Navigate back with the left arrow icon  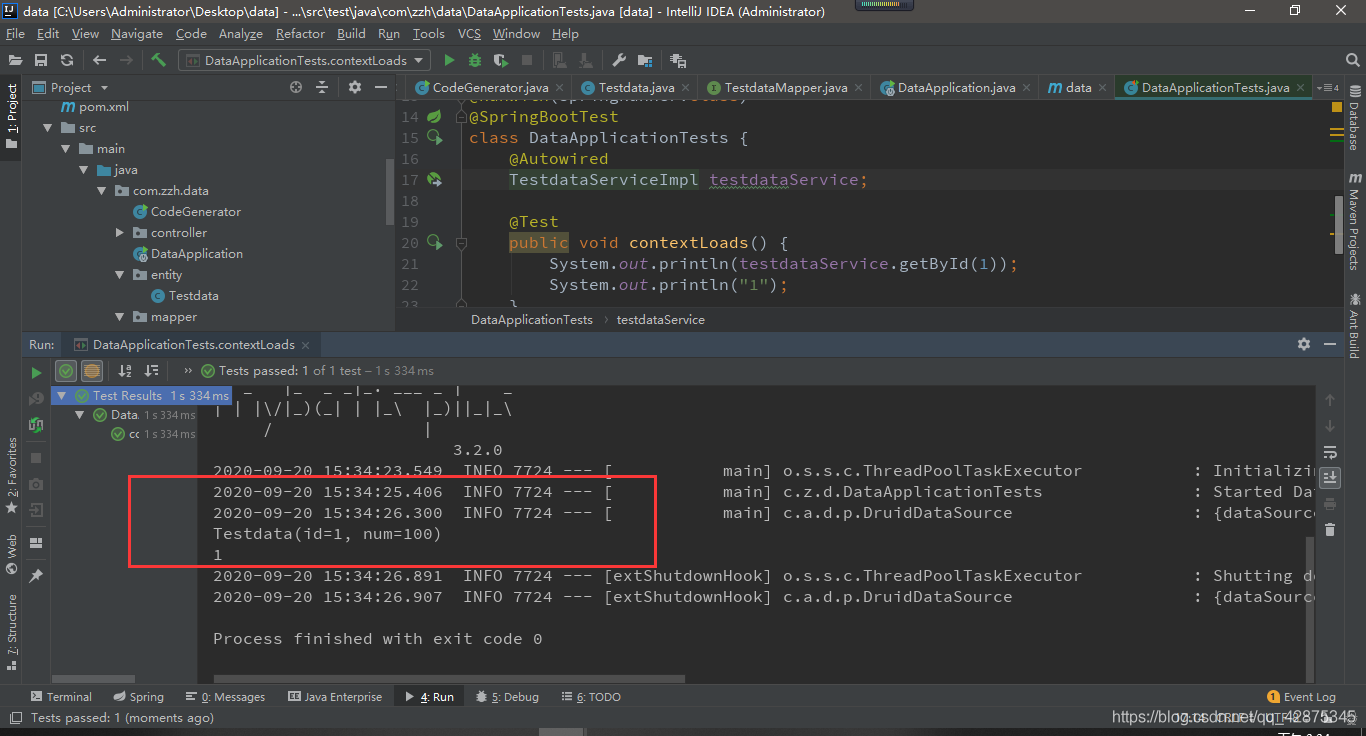99,60
